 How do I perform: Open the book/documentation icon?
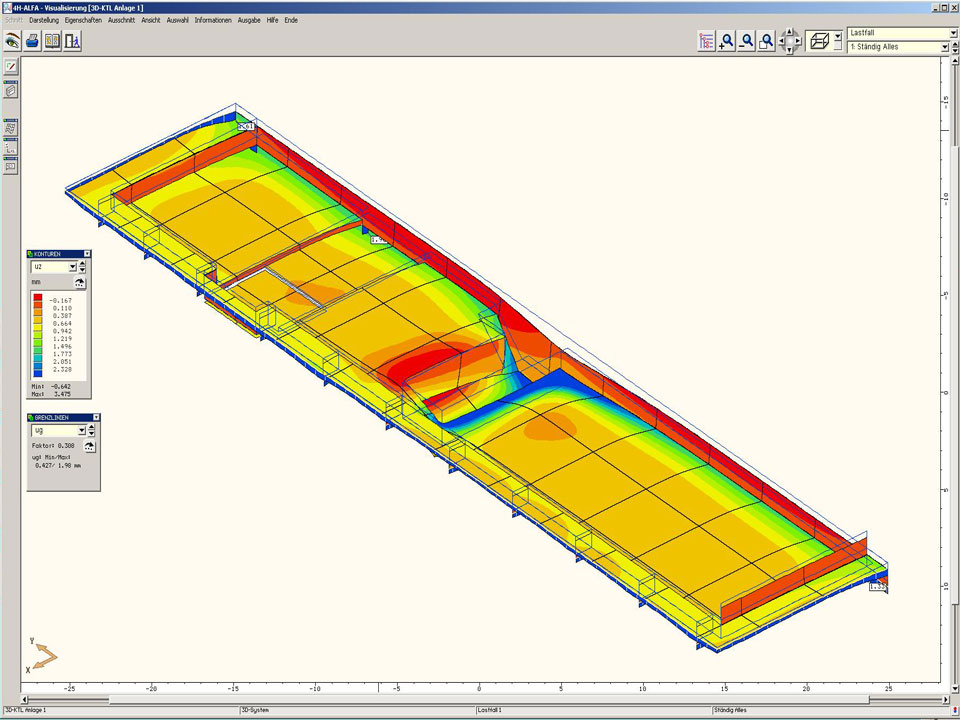pos(52,41)
